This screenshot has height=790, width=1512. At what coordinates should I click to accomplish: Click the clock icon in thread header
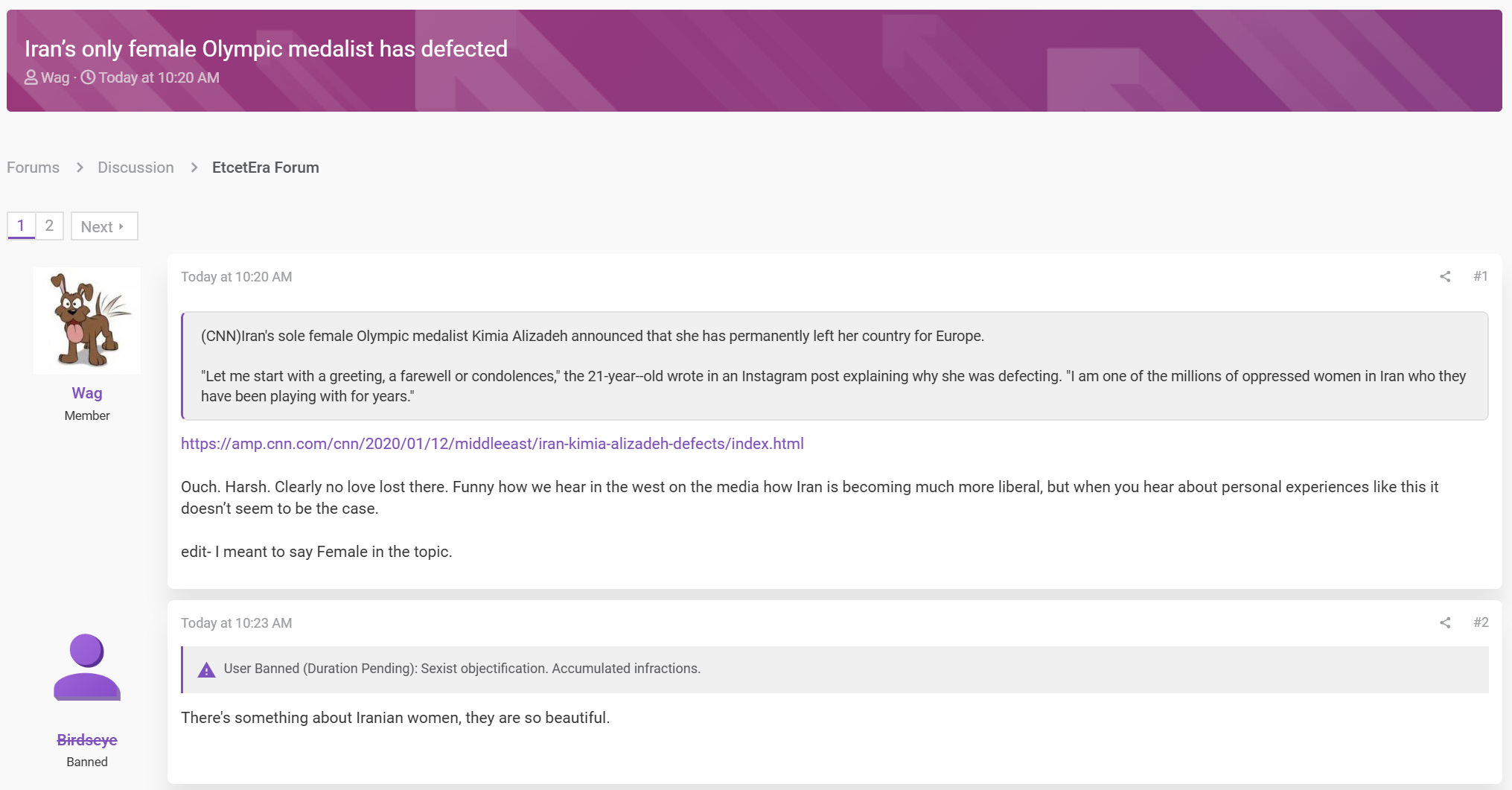(x=88, y=77)
